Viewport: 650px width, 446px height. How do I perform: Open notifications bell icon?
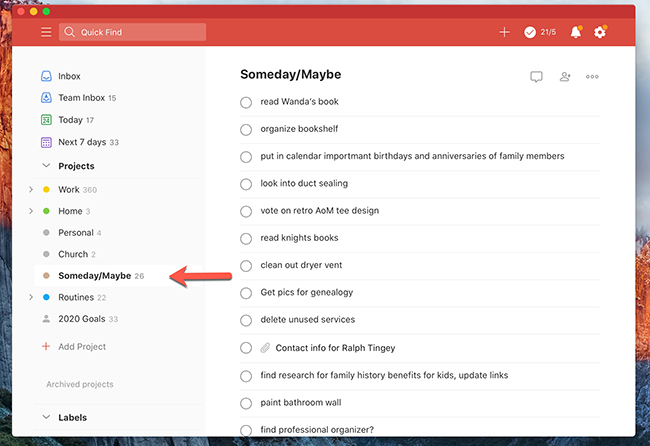click(576, 32)
